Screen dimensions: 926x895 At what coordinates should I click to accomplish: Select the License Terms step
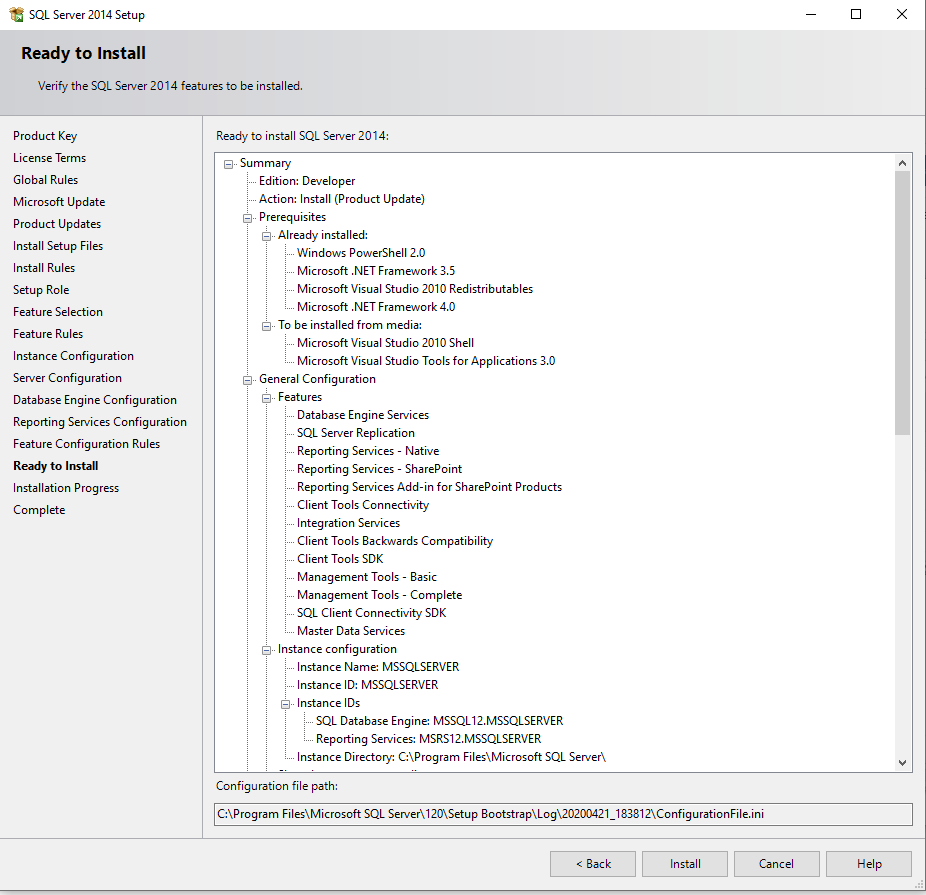point(50,158)
